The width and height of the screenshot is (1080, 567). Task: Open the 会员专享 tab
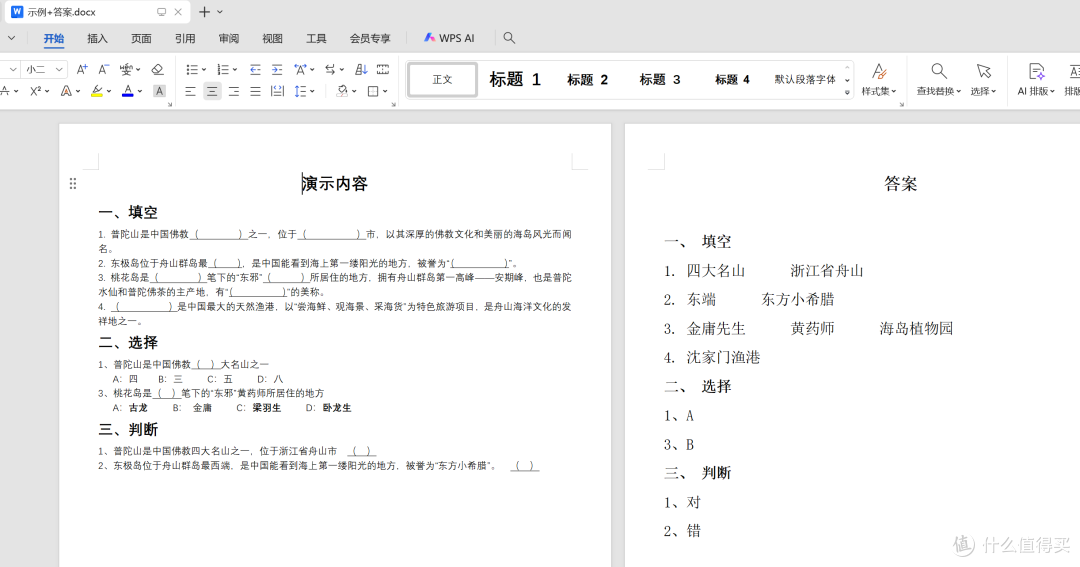[370, 39]
